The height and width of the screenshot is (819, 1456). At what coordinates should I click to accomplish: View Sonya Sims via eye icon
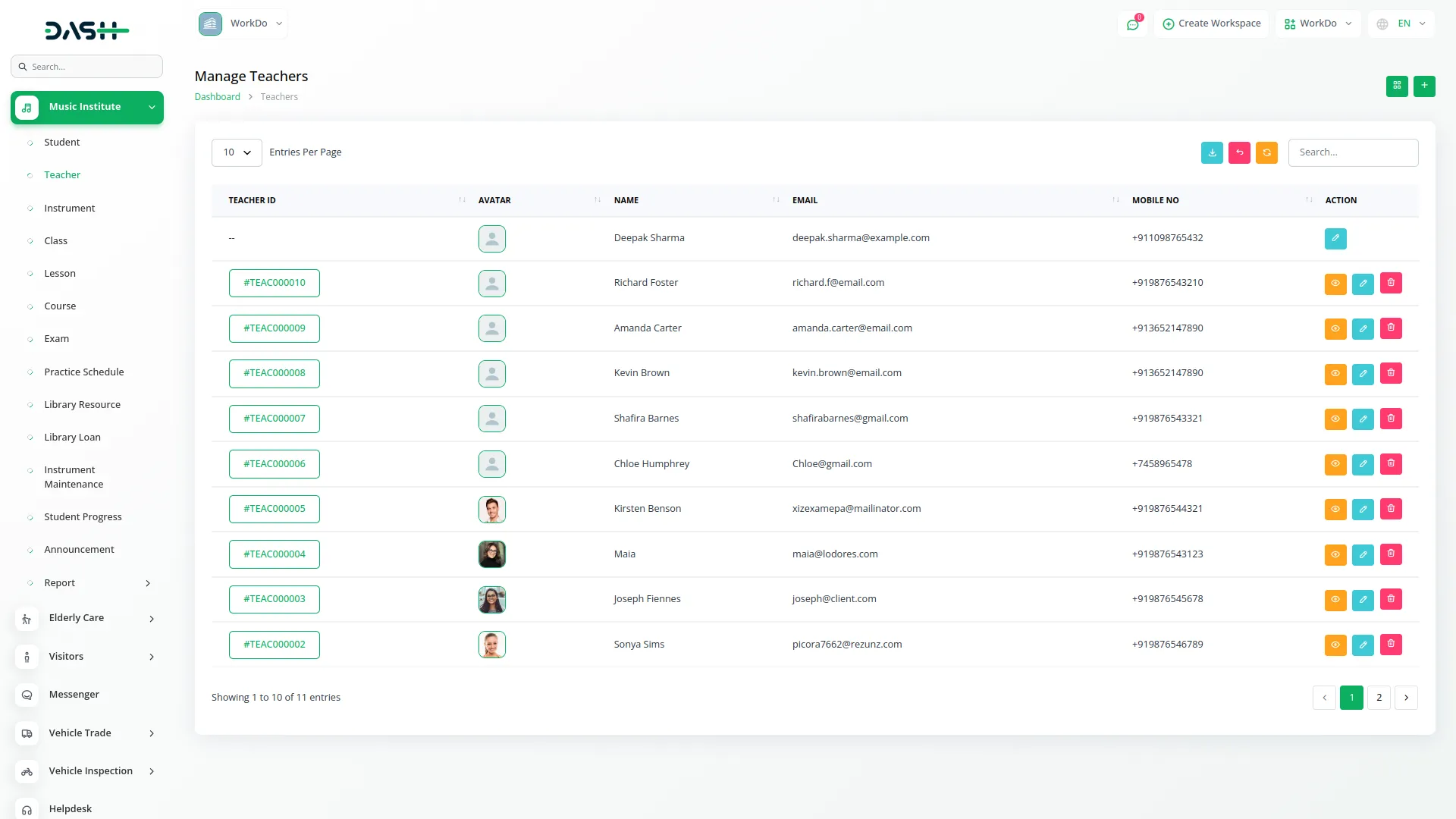[1335, 645]
